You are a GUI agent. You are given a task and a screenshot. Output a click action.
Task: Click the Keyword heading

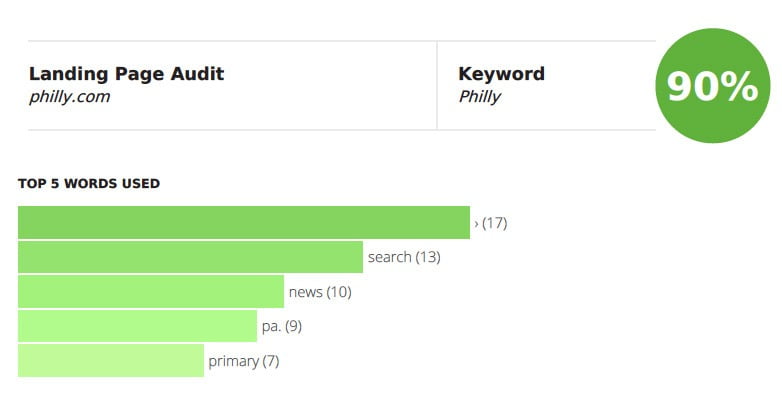(x=501, y=74)
